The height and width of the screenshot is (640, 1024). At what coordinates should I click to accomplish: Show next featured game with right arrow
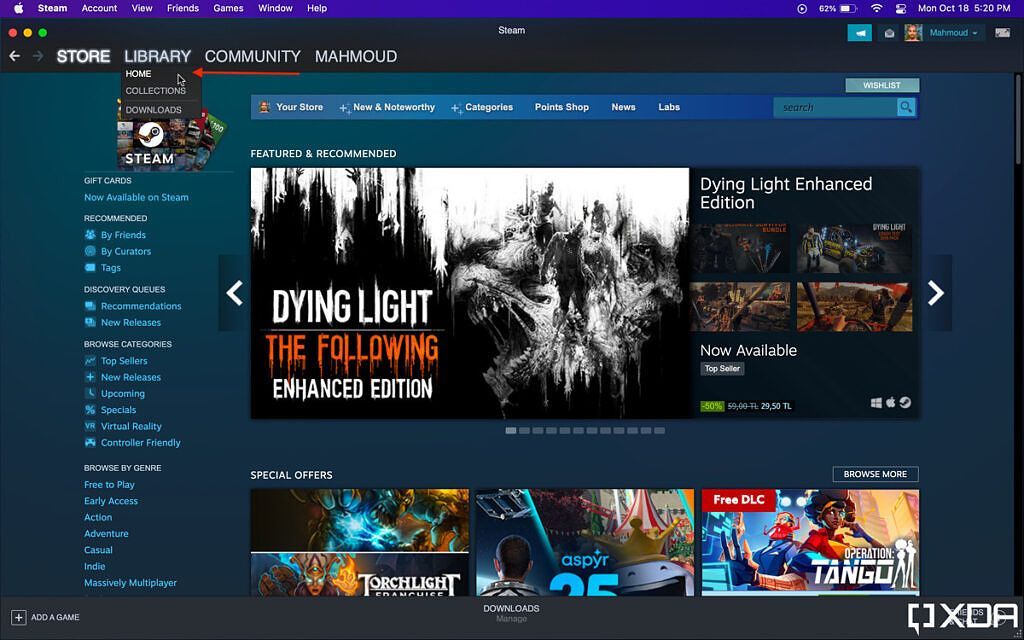pyautogui.click(x=936, y=293)
